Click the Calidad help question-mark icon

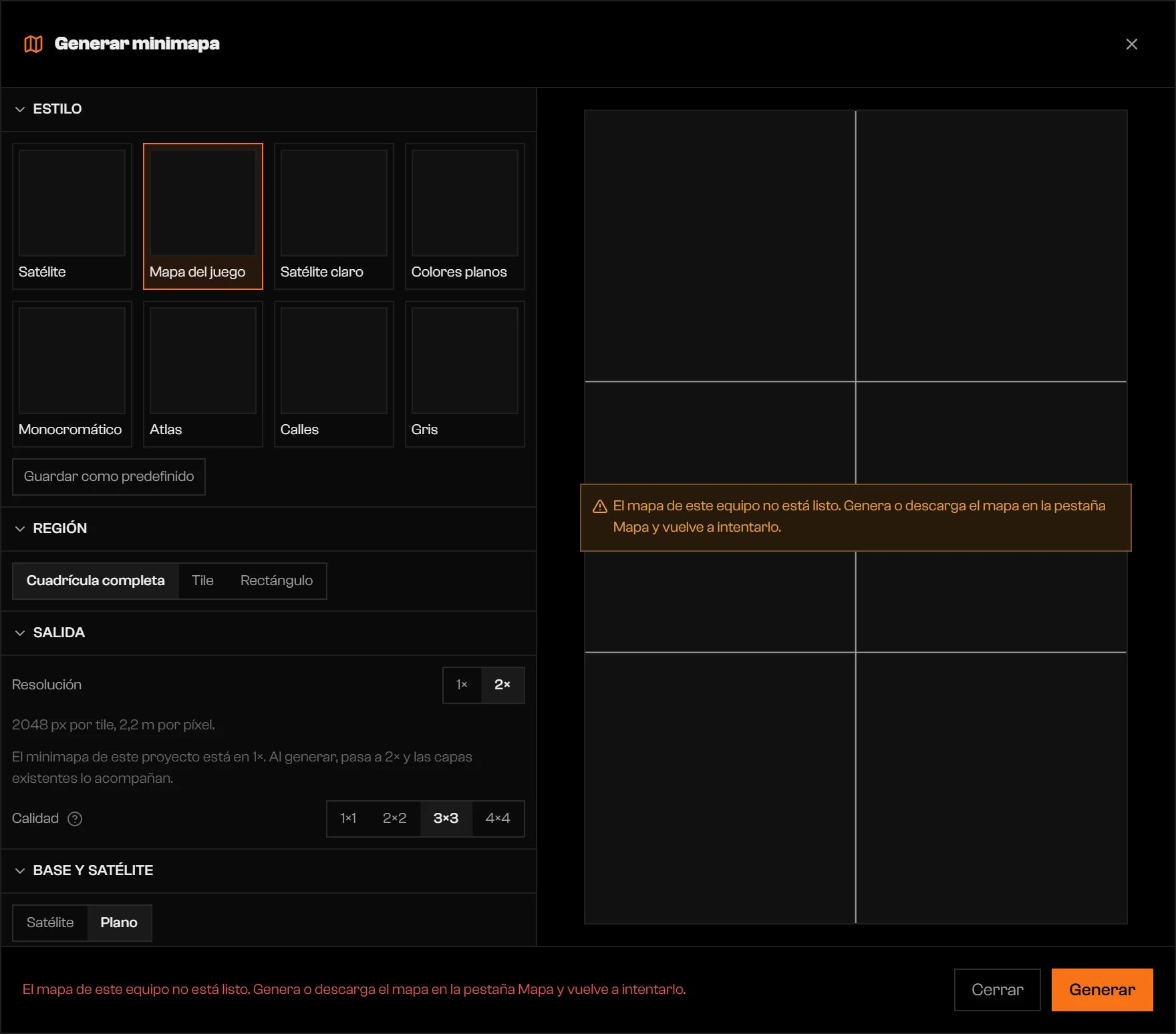(75, 819)
